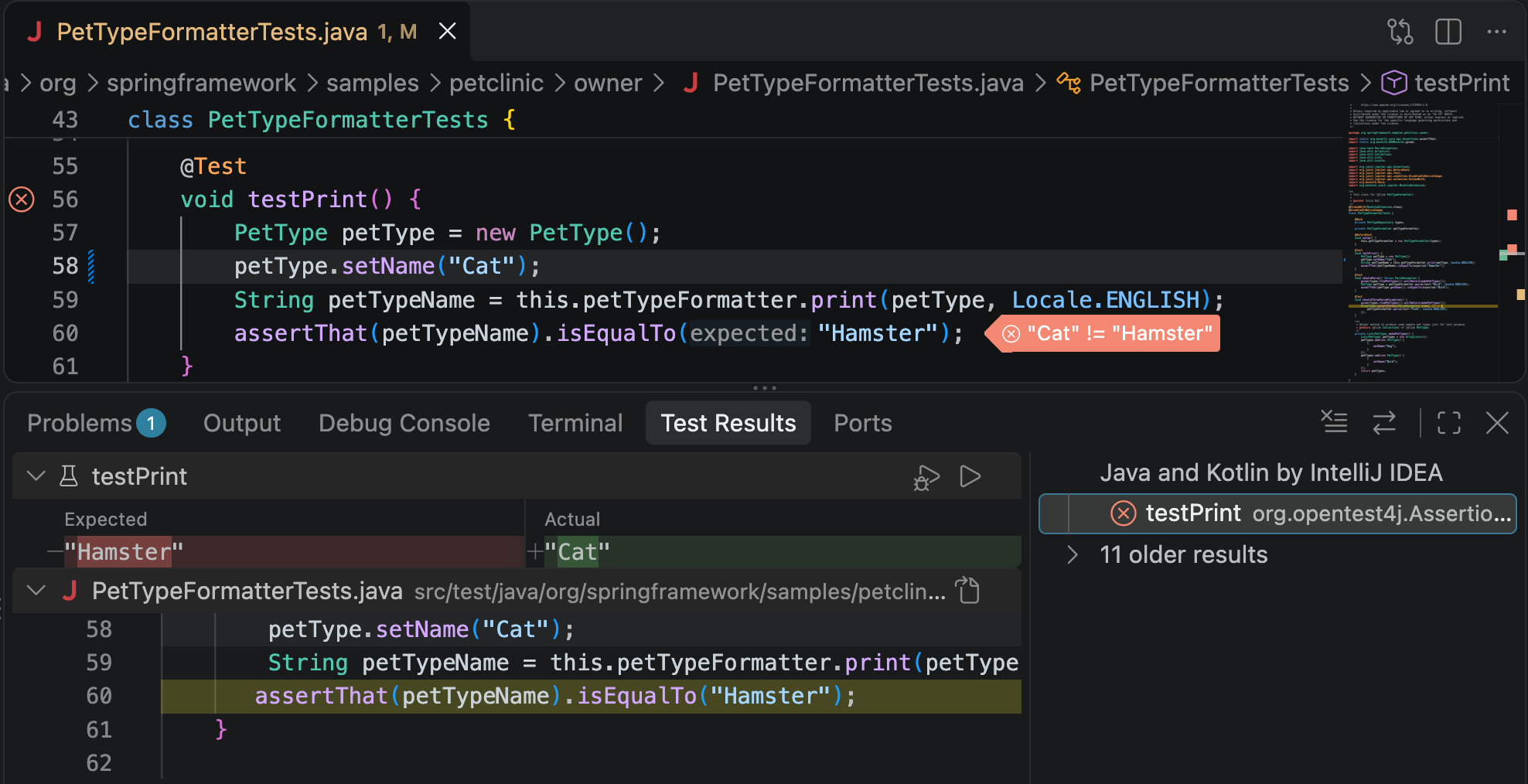The width and height of the screenshot is (1528, 784).
Task: Open the Terminal tab
Action: [575, 423]
